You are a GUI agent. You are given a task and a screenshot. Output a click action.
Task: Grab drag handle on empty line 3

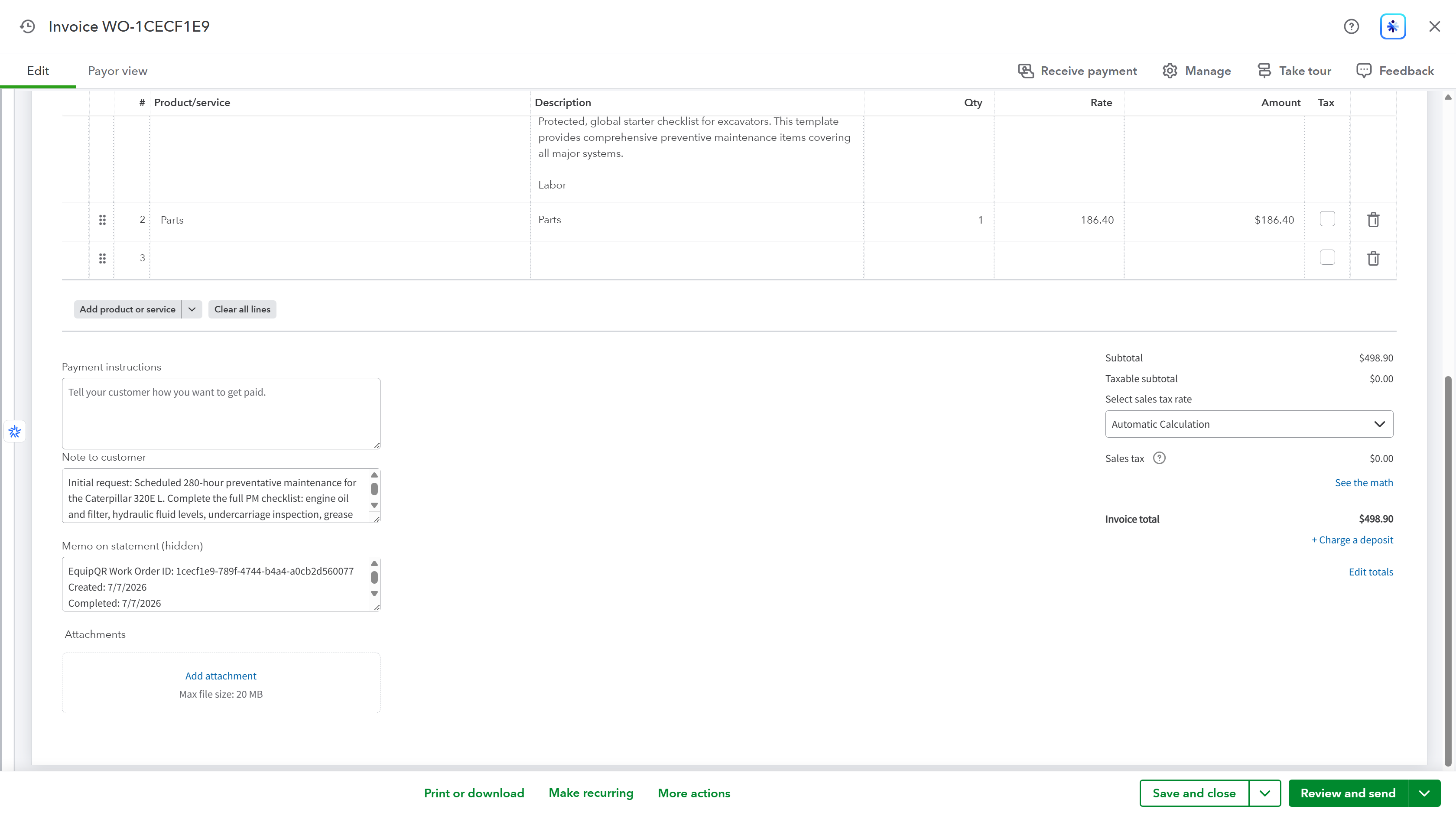[x=102, y=258]
